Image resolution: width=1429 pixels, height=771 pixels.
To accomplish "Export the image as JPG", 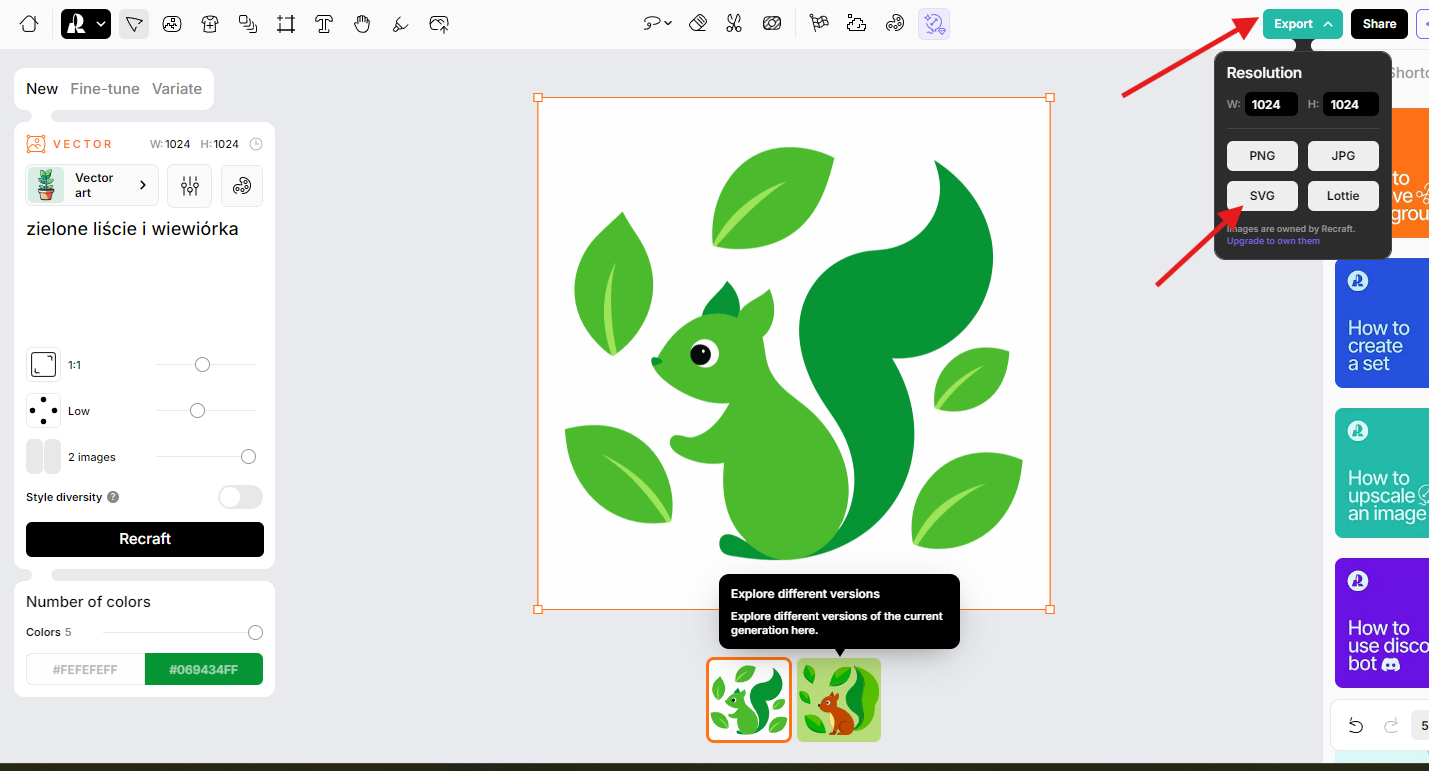I will point(1343,156).
